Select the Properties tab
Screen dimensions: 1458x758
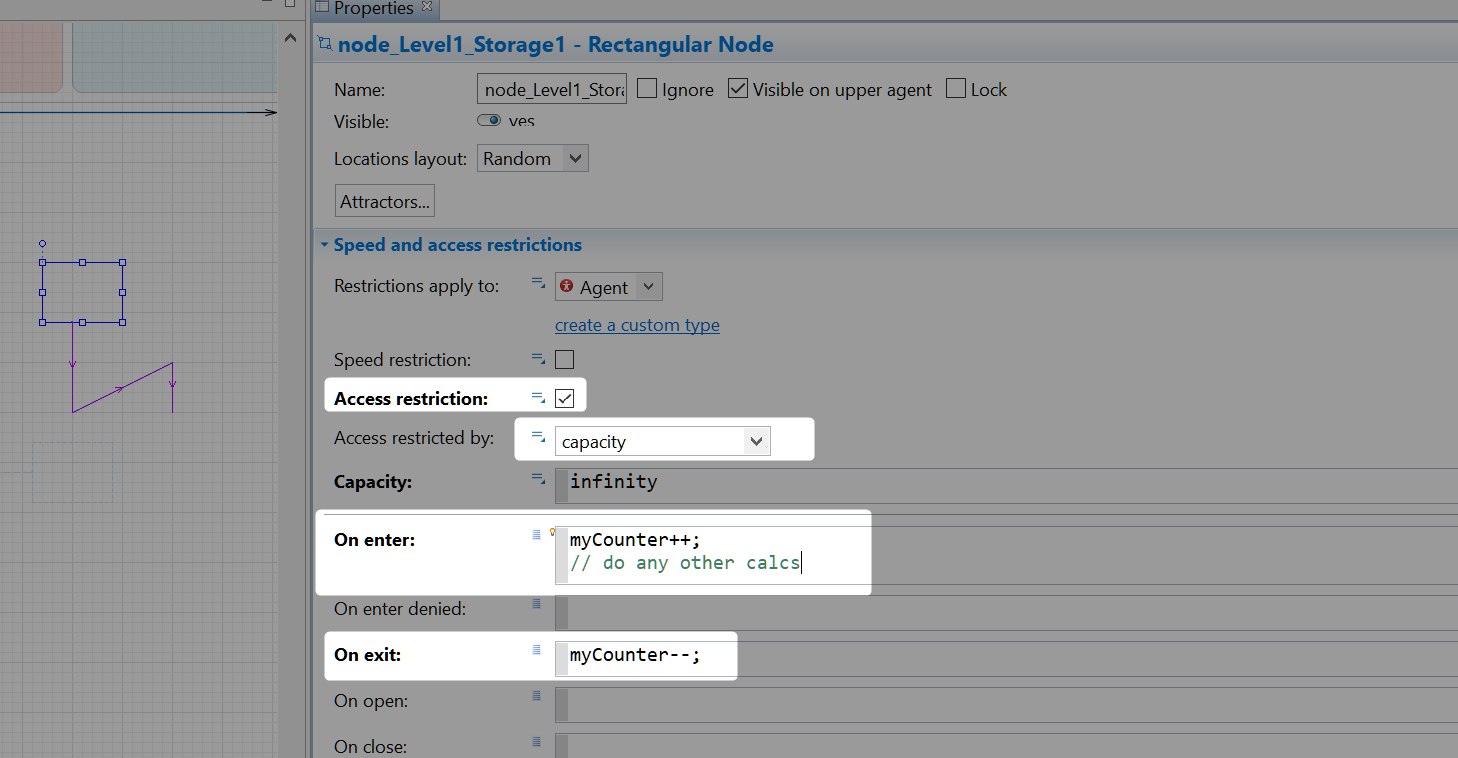(372, 8)
